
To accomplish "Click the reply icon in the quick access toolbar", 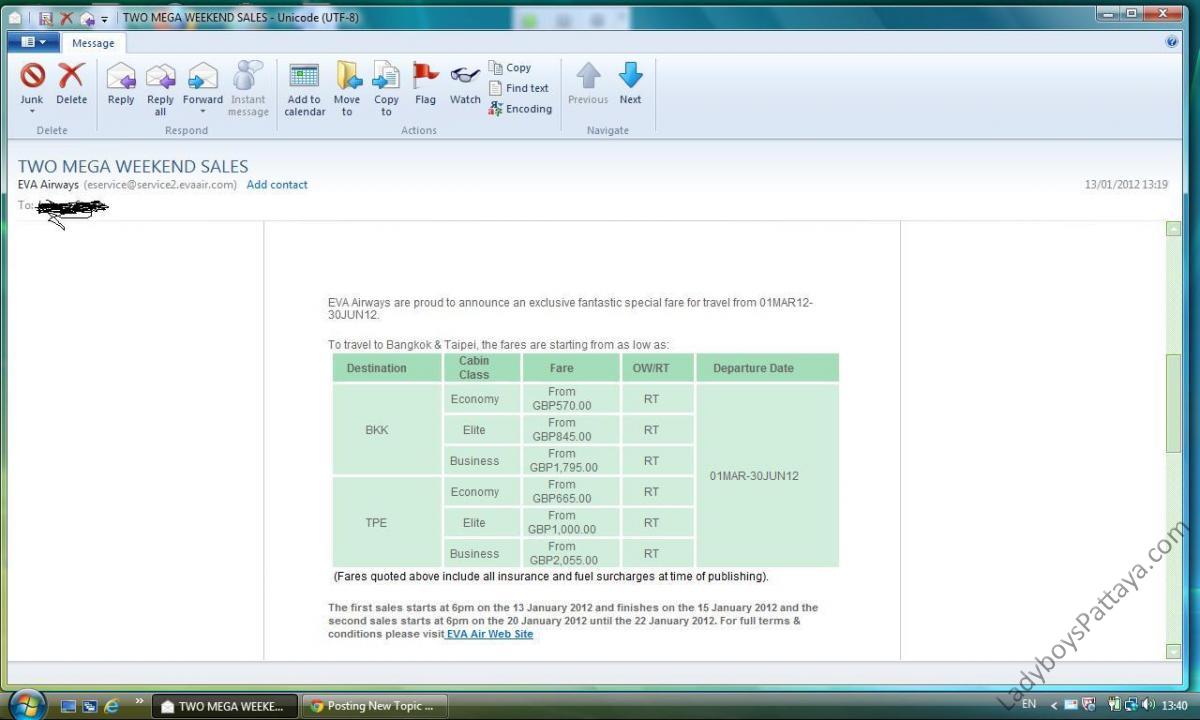I will pos(87,18).
